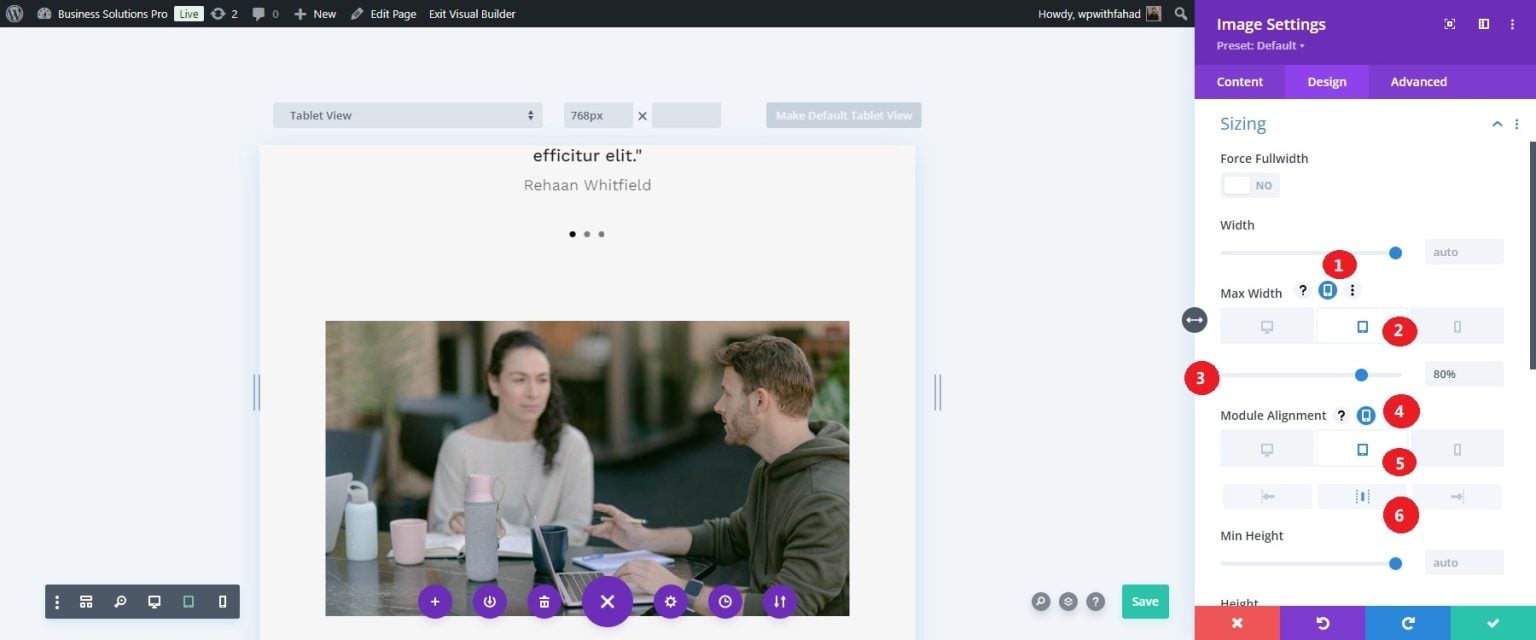1536x640 pixels.
Task: Open page settings gear icon
Action: [x=671, y=602]
